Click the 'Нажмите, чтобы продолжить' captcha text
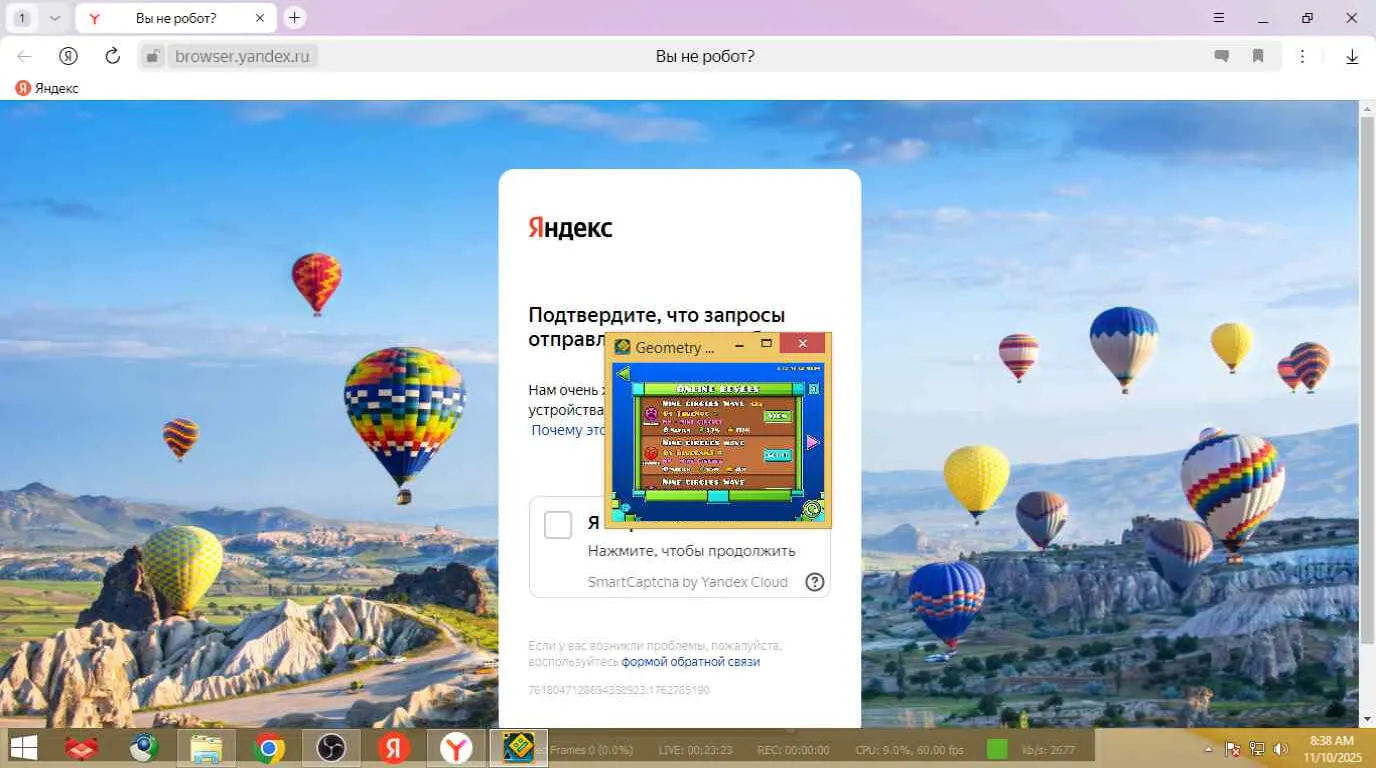1376x768 pixels. pos(691,551)
